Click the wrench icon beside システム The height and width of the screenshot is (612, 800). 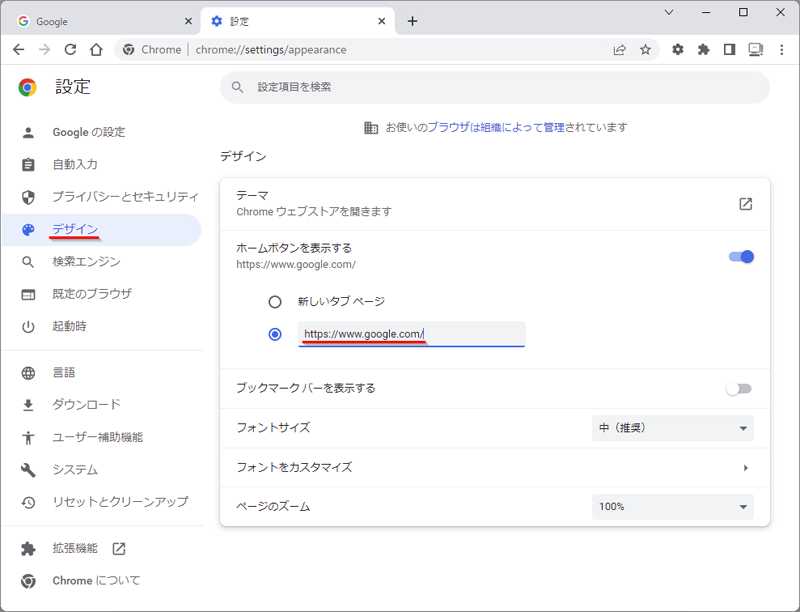(28, 470)
